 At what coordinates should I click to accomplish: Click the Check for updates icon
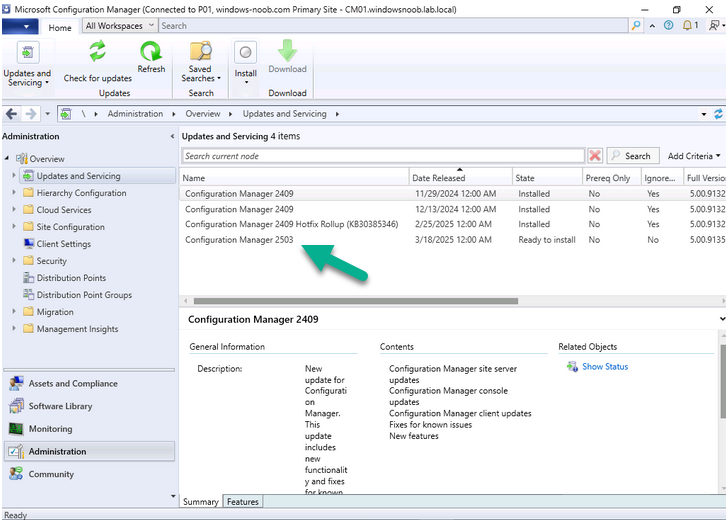(98, 51)
